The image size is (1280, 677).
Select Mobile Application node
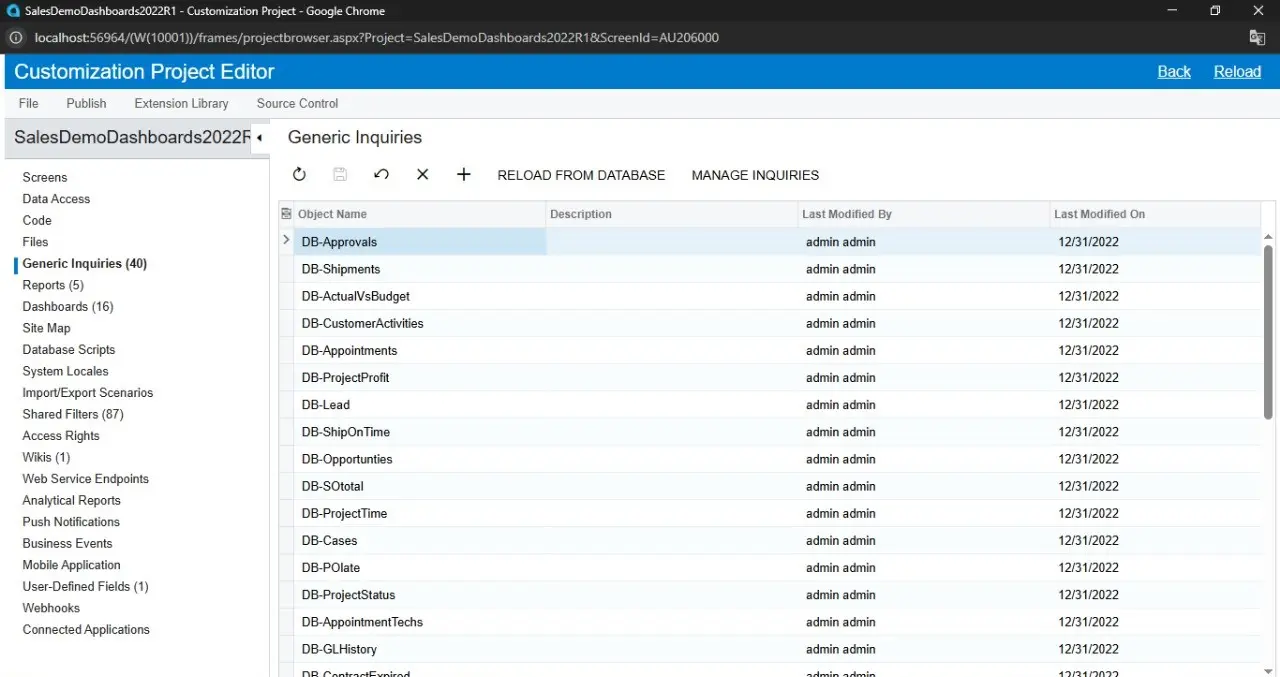71,565
